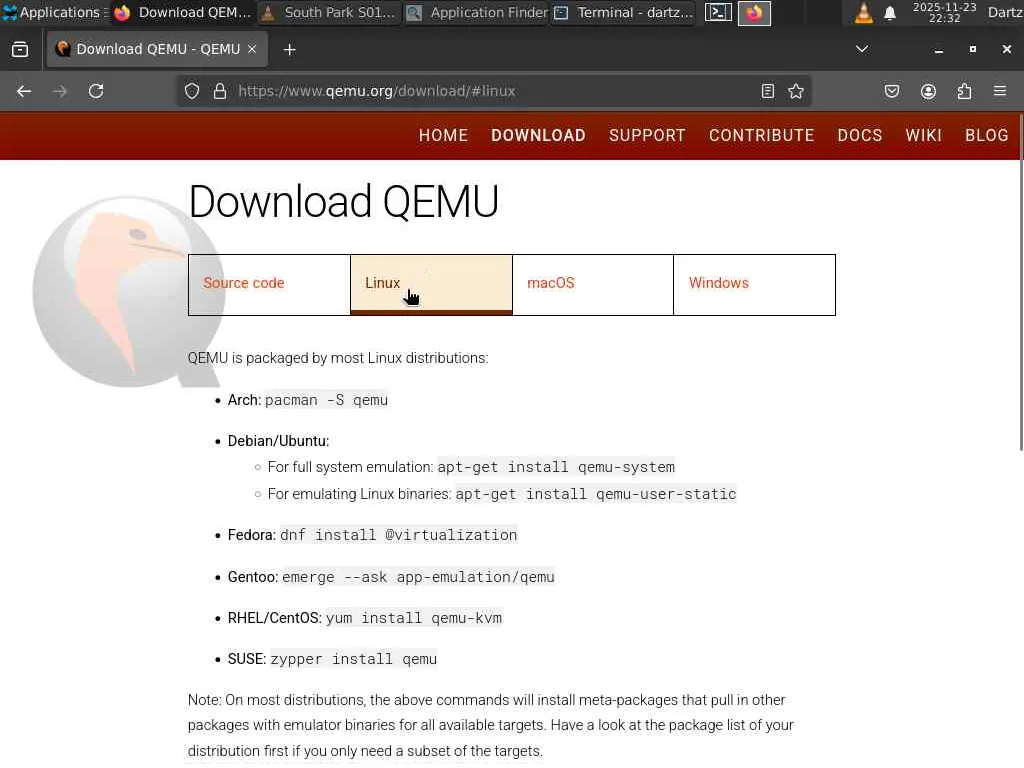Viewport: 1024px width, 768px height.
Task: Open the SUPPORT nav link
Action: (647, 135)
